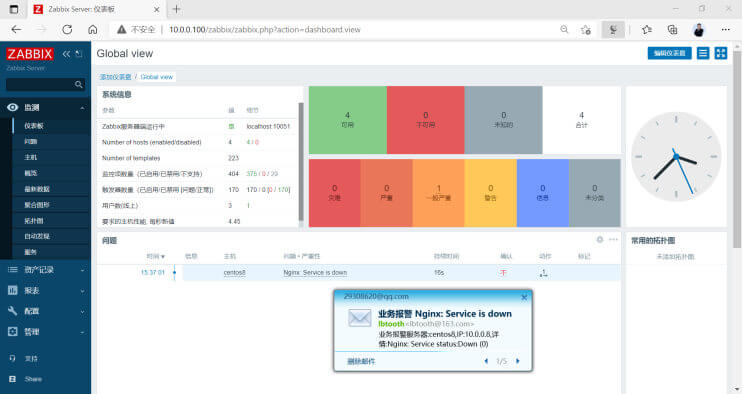Close the email notification popup
Viewport: 742px width, 394px height.
524,298
